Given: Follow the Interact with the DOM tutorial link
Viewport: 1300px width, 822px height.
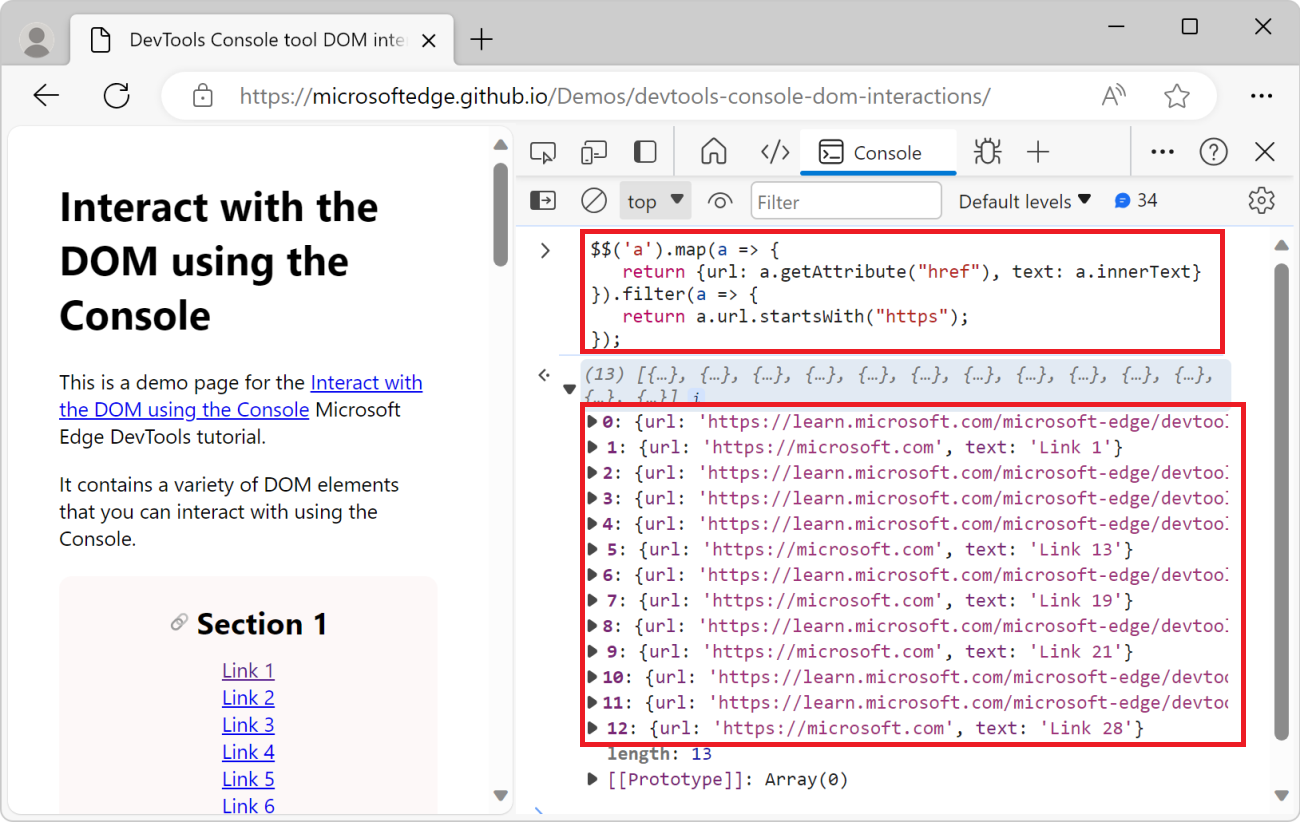Looking at the screenshot, I should [366, 382].
